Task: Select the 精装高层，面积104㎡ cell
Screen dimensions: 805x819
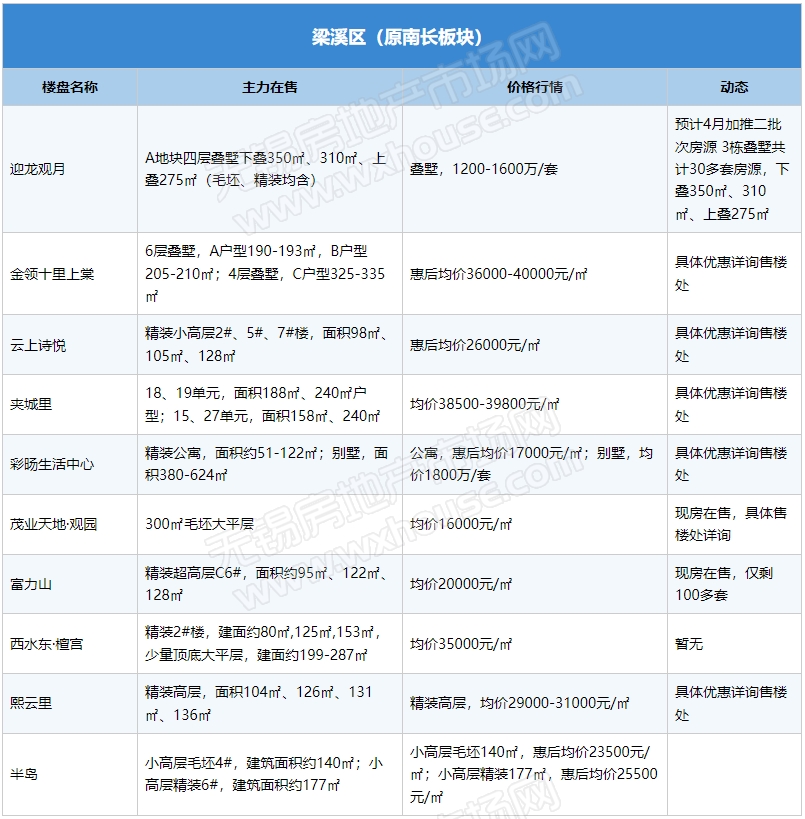Action: 270,703
